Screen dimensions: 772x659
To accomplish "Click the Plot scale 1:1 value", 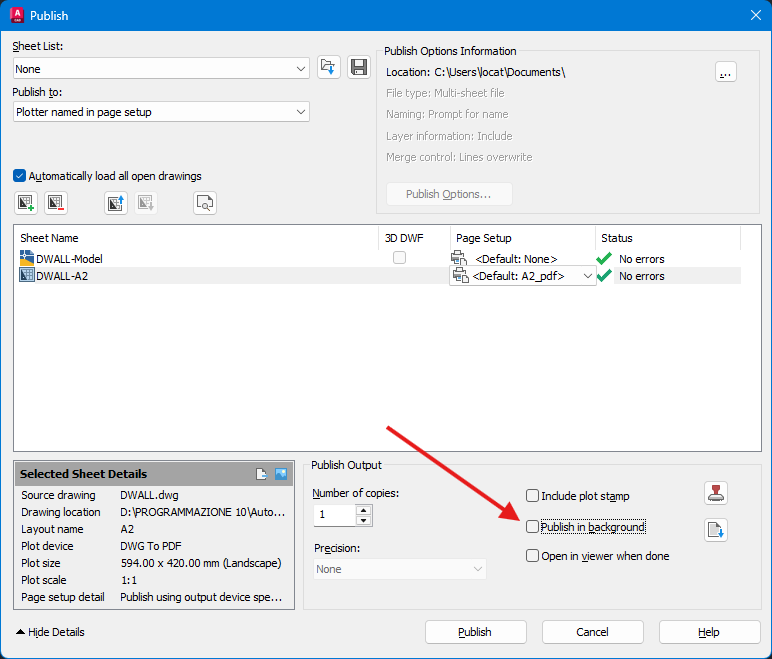I will [x=129, y=580].
